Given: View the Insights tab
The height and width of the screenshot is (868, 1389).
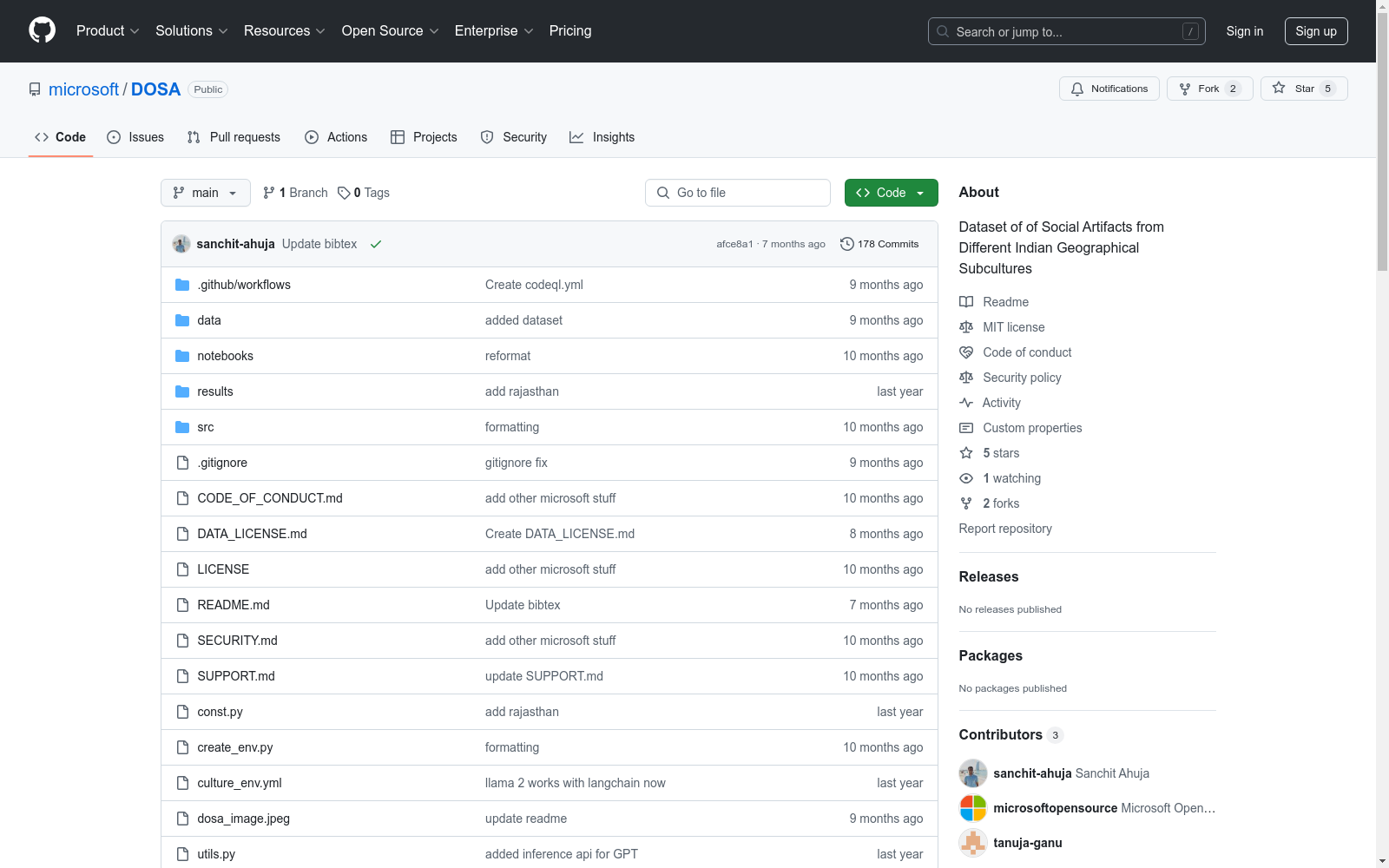Looking at the screenshot, I should [x=602, y=137].
